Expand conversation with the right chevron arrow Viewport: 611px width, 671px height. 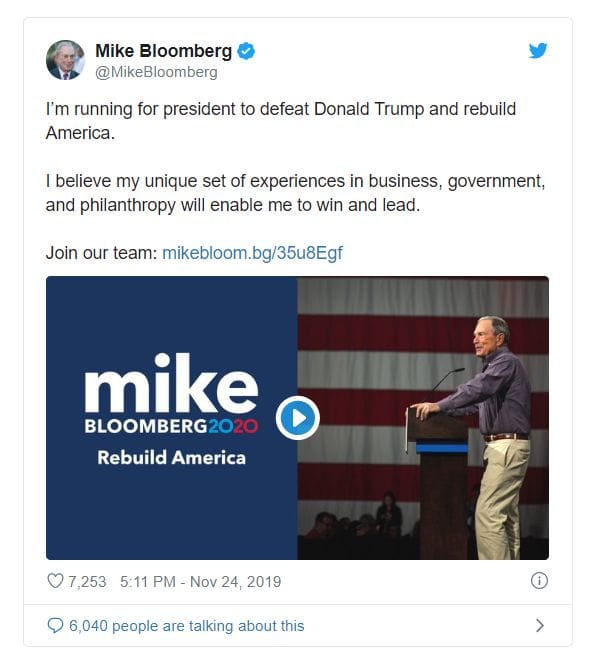(x=540, y=626)
